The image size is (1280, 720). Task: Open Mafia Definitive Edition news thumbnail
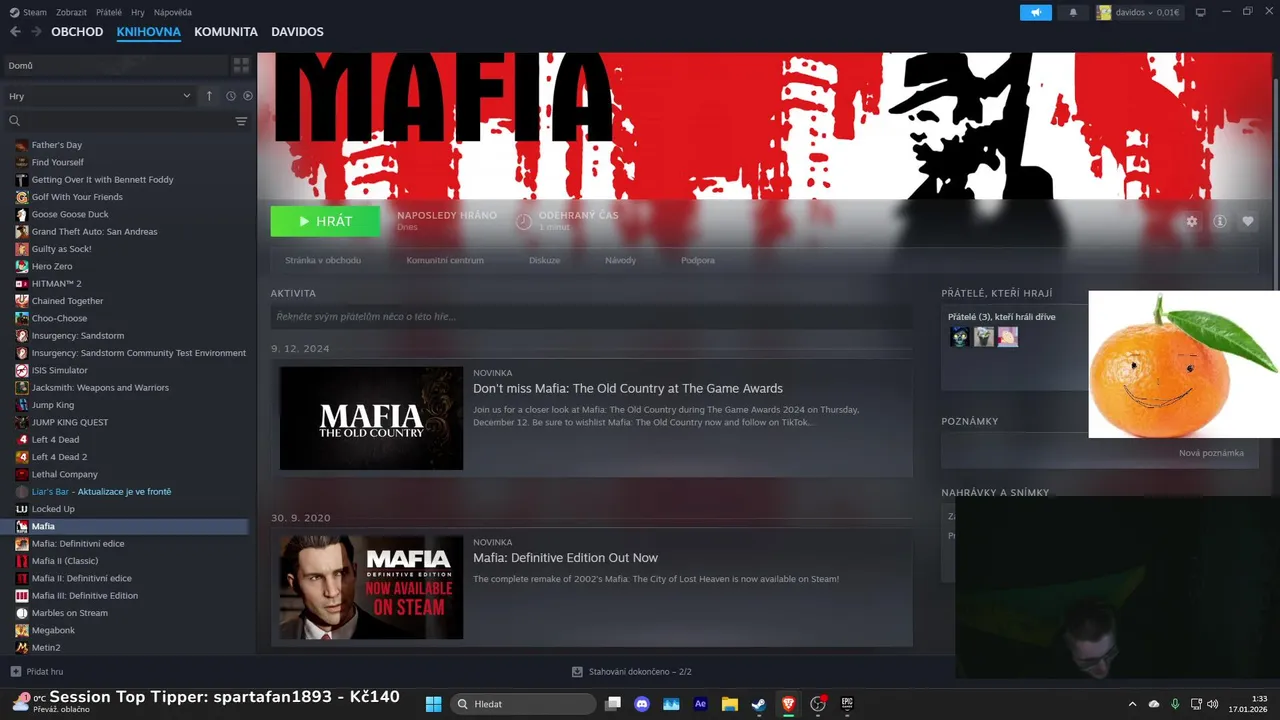tap(371, 587)
